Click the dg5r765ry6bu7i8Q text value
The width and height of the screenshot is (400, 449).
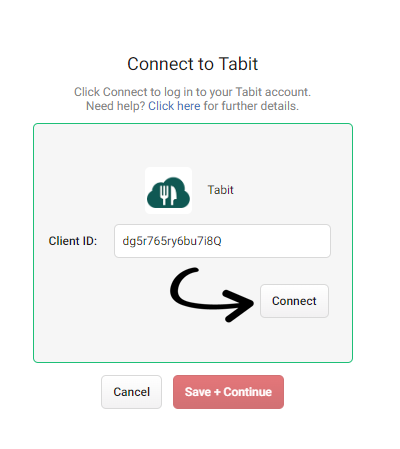[172, 241]
